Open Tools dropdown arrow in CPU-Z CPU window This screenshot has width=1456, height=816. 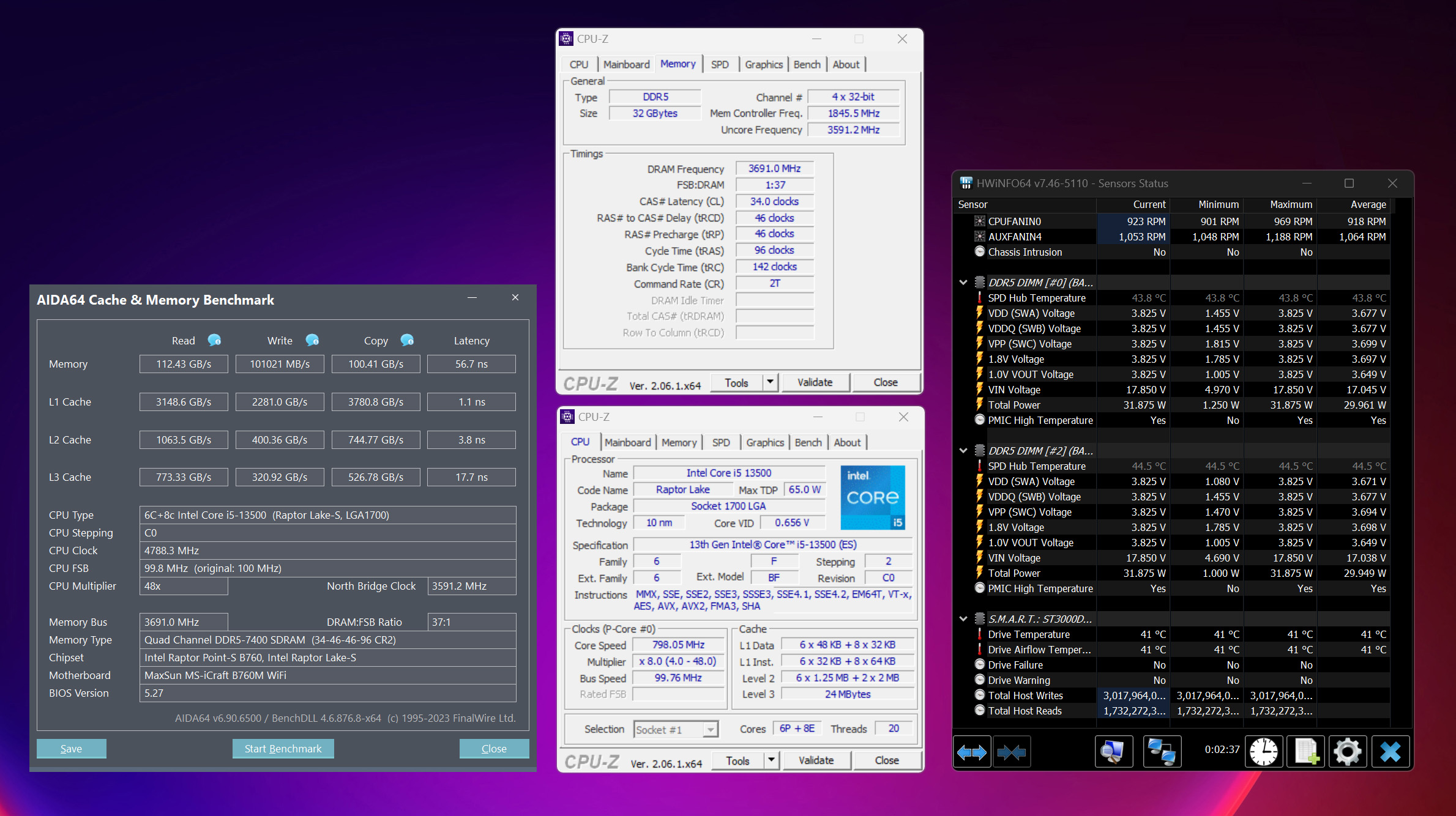[771, 760]
